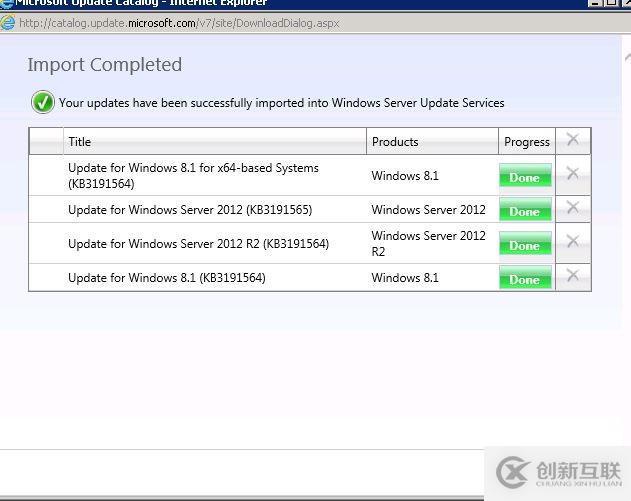Click the green success checkmark icon
This screenshot has width=631, height=501.
43,102
